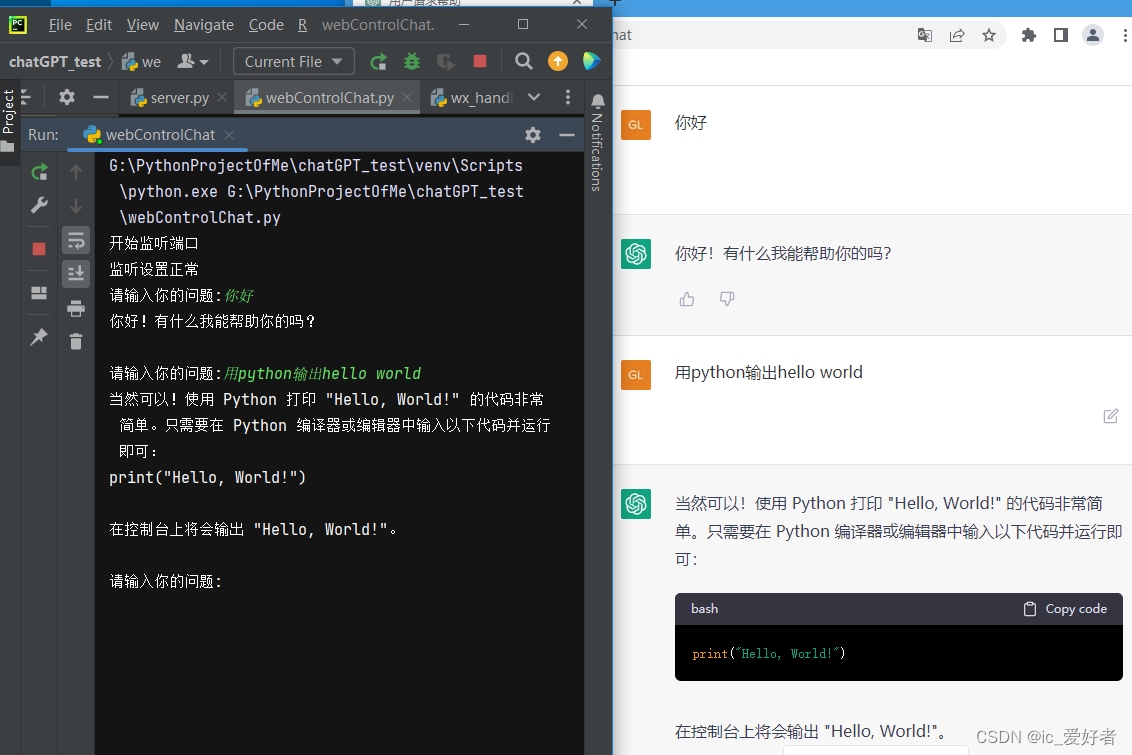Bookmark the page with the star icon

(989, 35)
